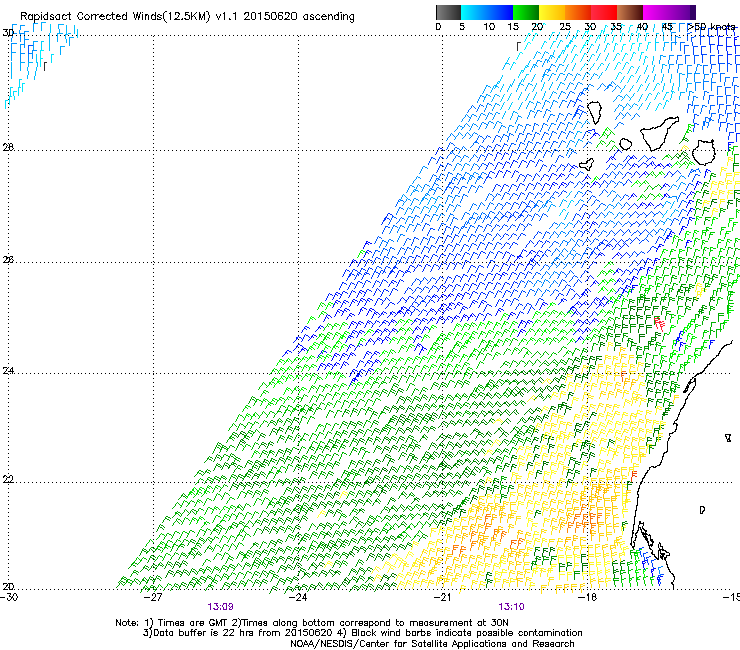Click the purple "13:09" time label
The image size is (740, 650).
[220, 607]
